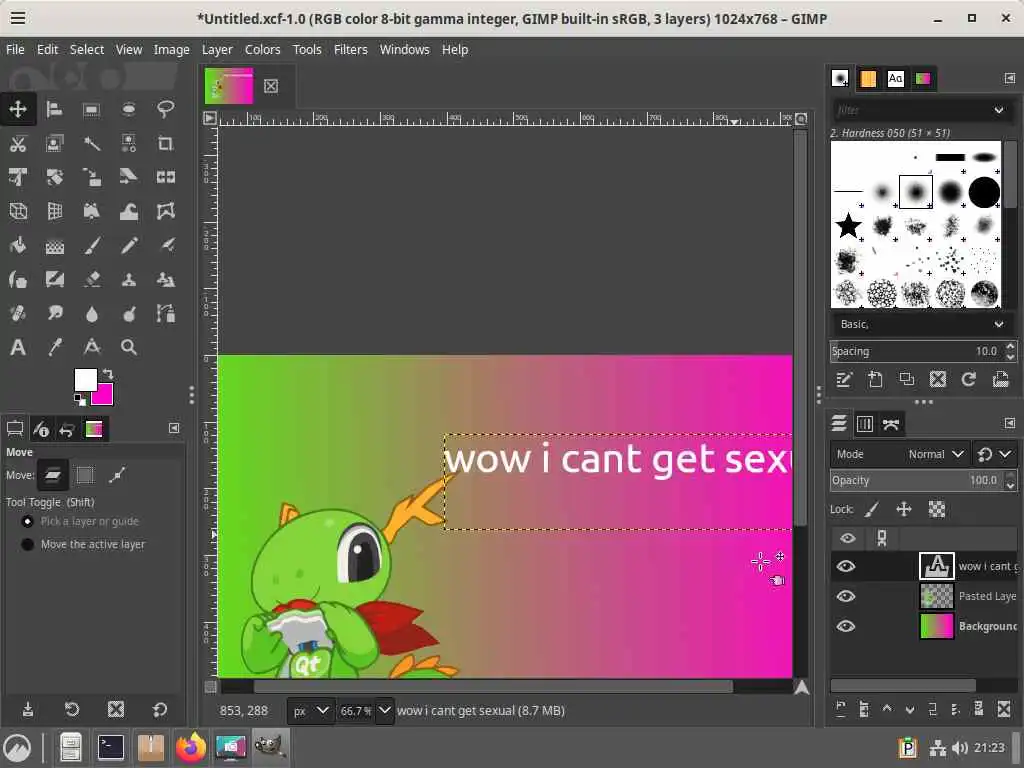Toggle lock position and size
The image size is (1024, 768).
pyautogui.click(x=904, y=509)
